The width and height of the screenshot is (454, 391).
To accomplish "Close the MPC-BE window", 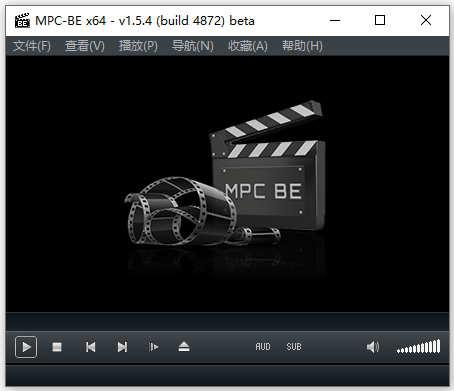I will (x=426, y=21).
